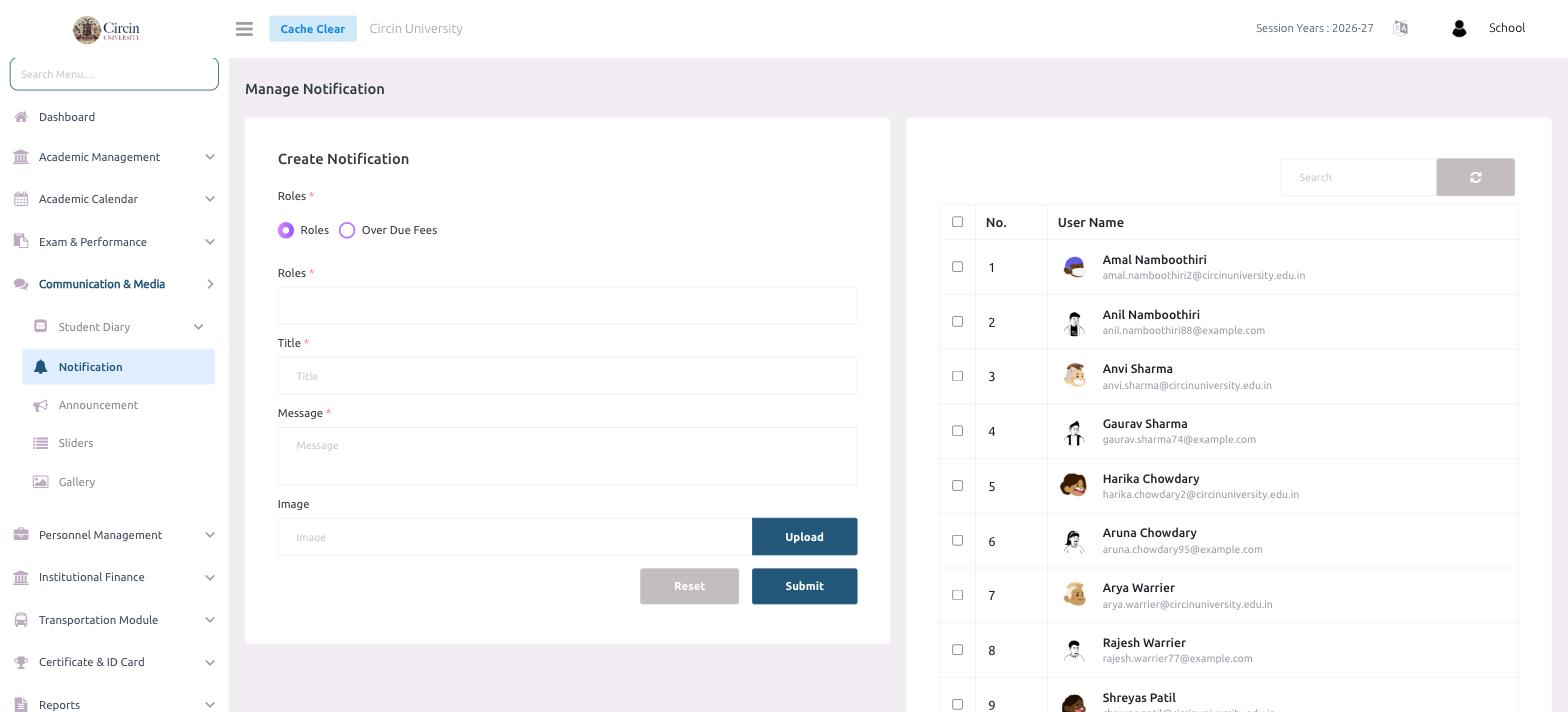Open the language translate icon
Viewport: 1568px width, 712px height.
[x=1400, y=28]
